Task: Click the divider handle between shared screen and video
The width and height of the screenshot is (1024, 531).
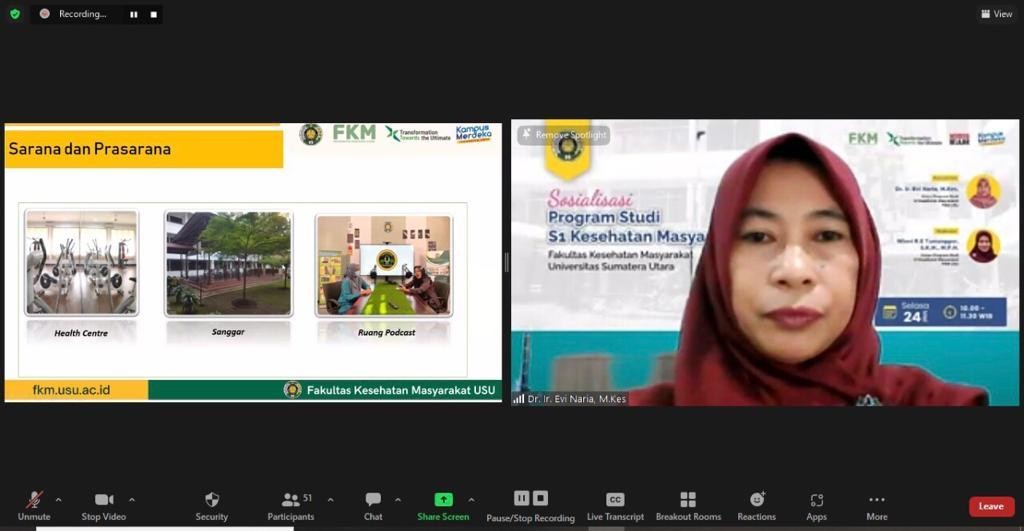Action: tap(506, 263)
